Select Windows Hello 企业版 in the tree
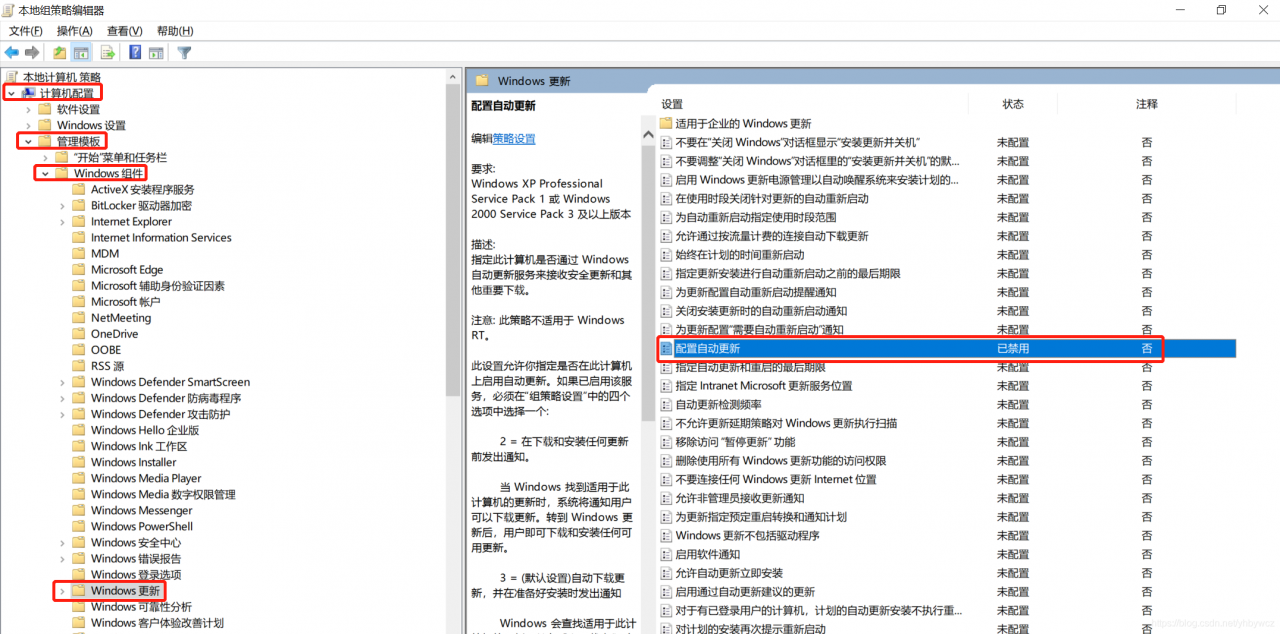Screen dimensions: 1280x634 pos(145,430)
